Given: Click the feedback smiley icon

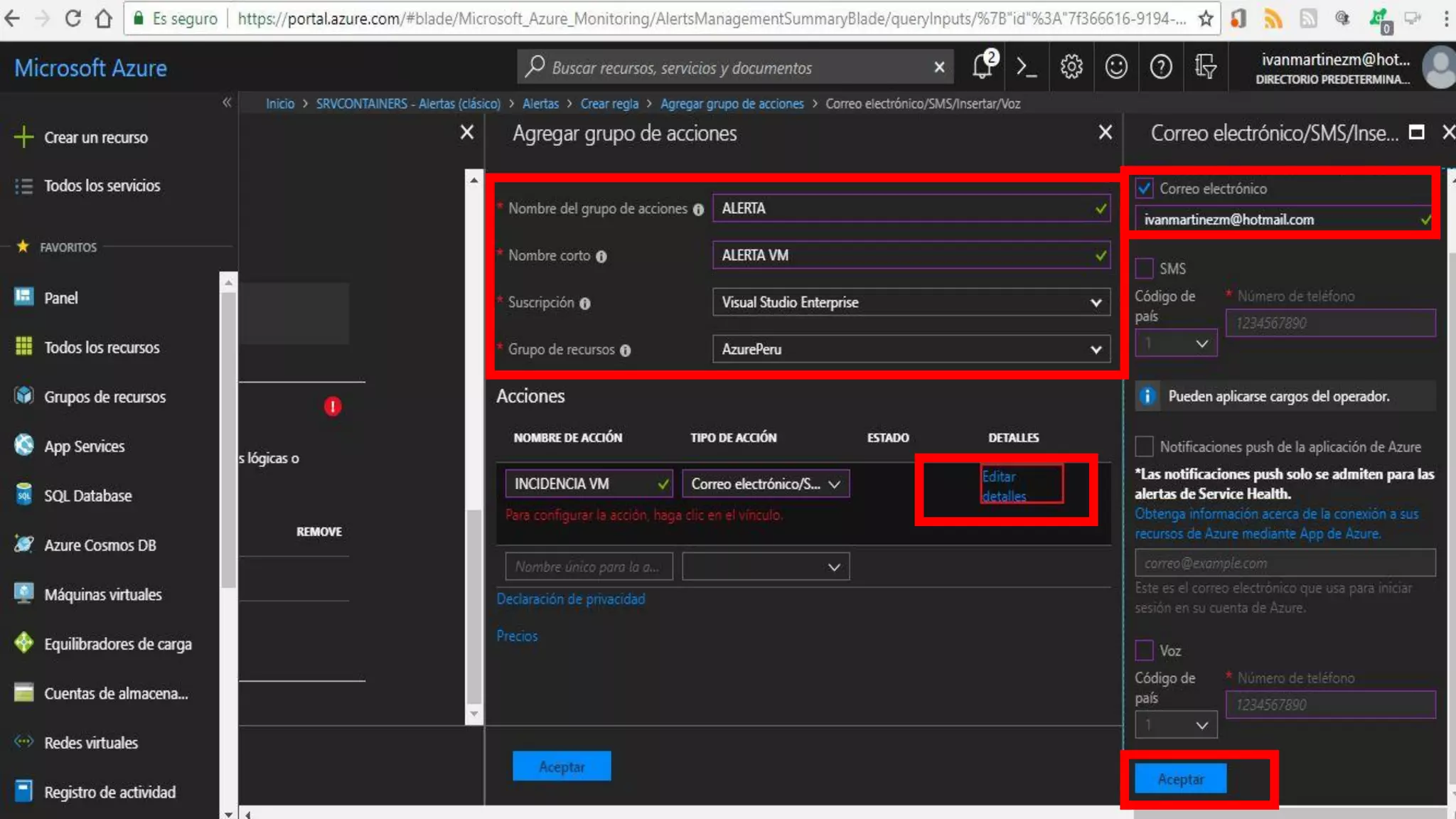Looking at the screenshot, I should coord(1116,68).
